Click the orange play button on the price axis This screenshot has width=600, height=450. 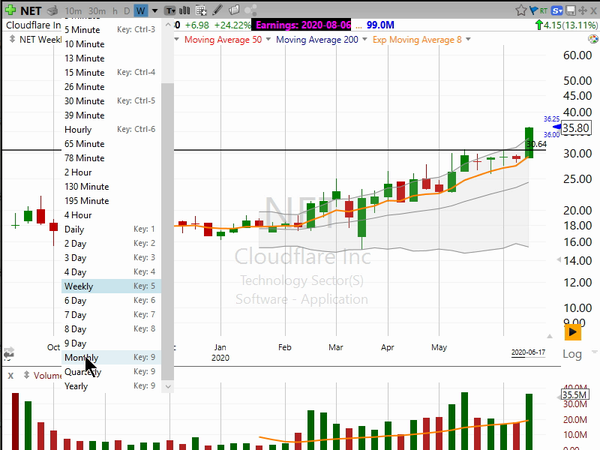click(573, 332)
